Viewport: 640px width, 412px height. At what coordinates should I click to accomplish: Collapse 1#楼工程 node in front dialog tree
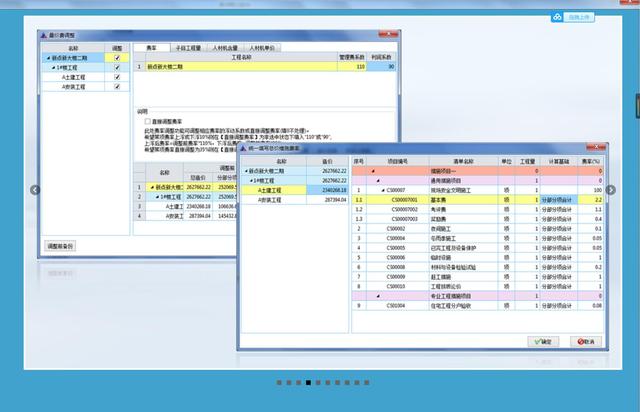click(x=251, y=180)
